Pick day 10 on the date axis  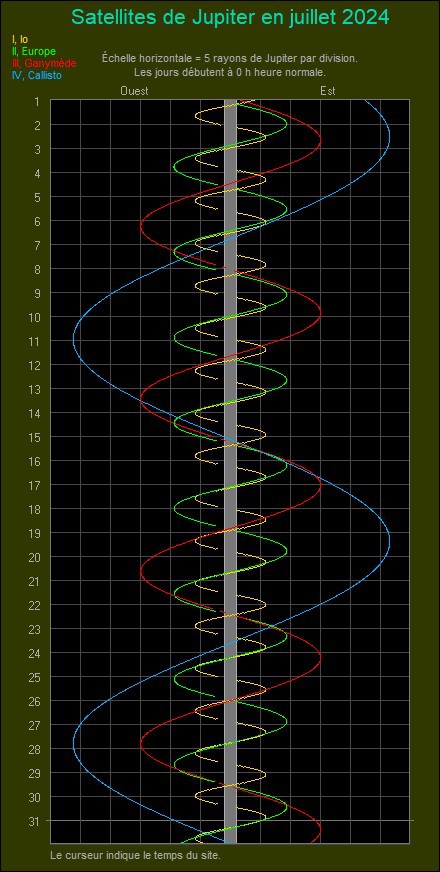coord(34,317)
